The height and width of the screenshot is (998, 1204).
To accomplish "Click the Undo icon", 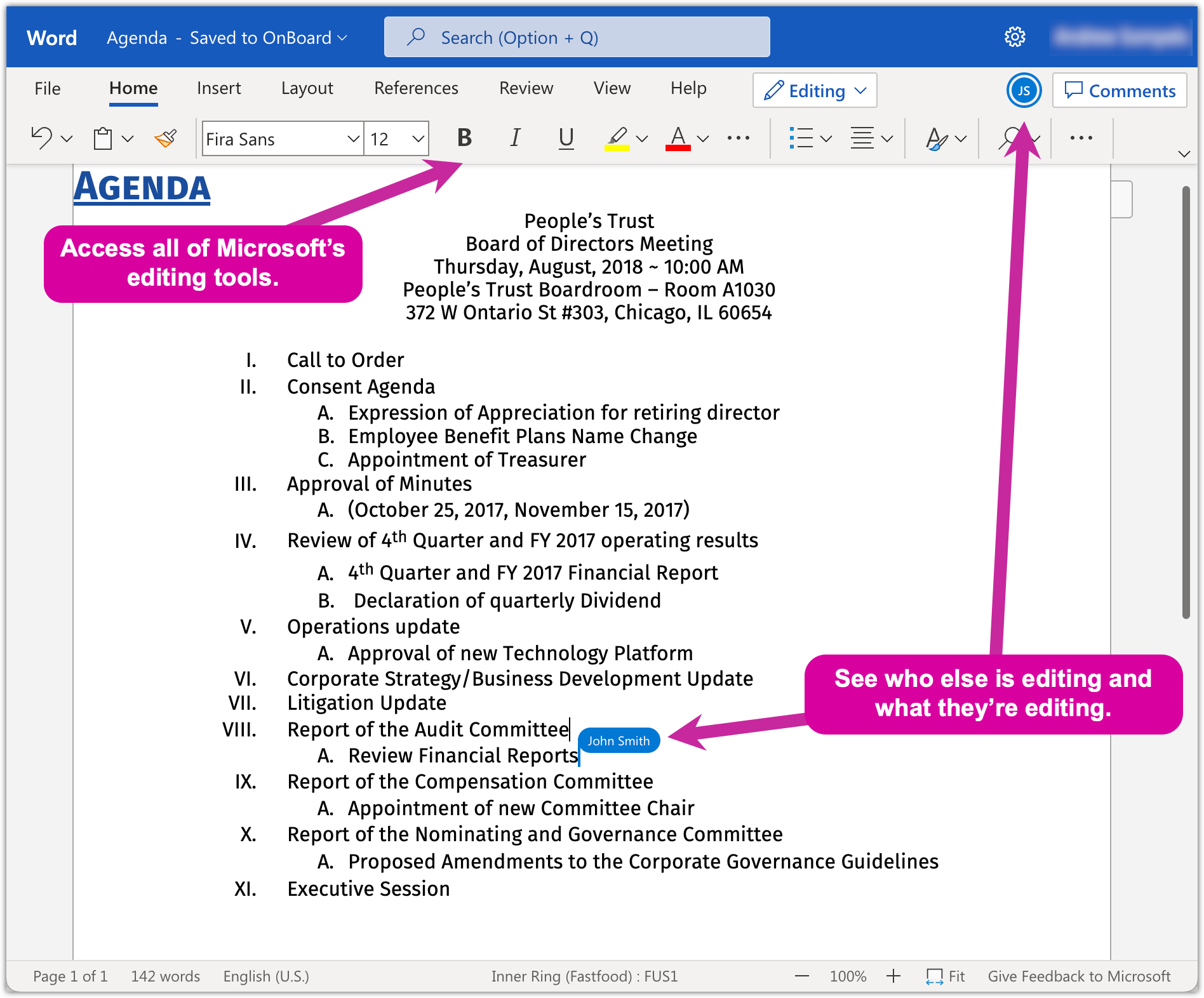I will (x=42, y=138).
